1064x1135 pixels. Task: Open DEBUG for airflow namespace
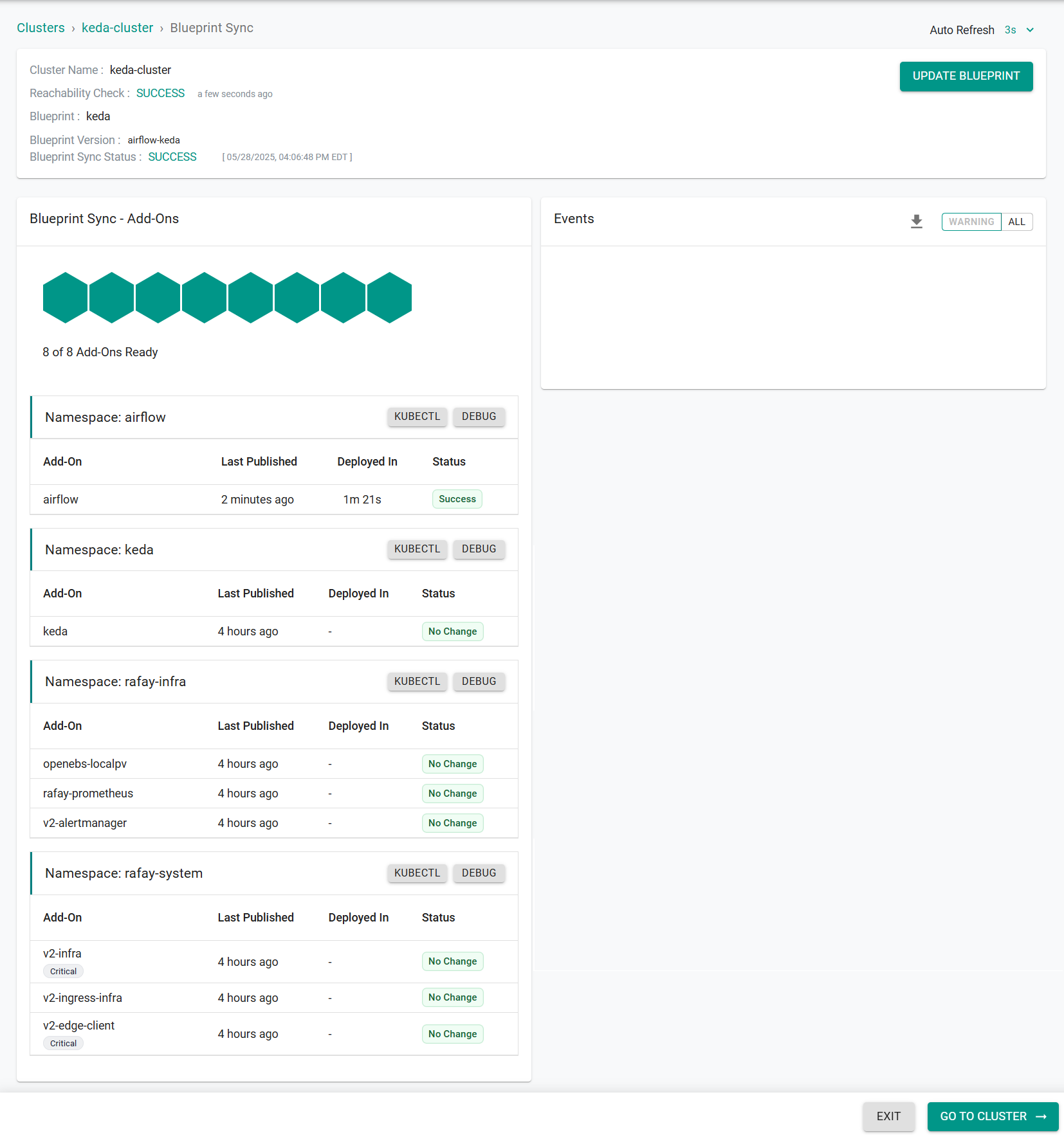point(479,417)
